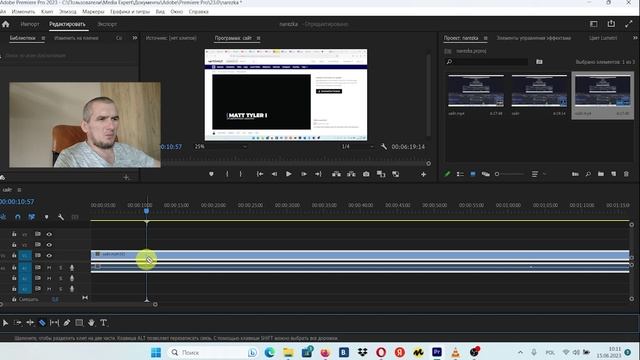
Task: Toggle snapping magnet in timeline
Action: click(18, 217)
